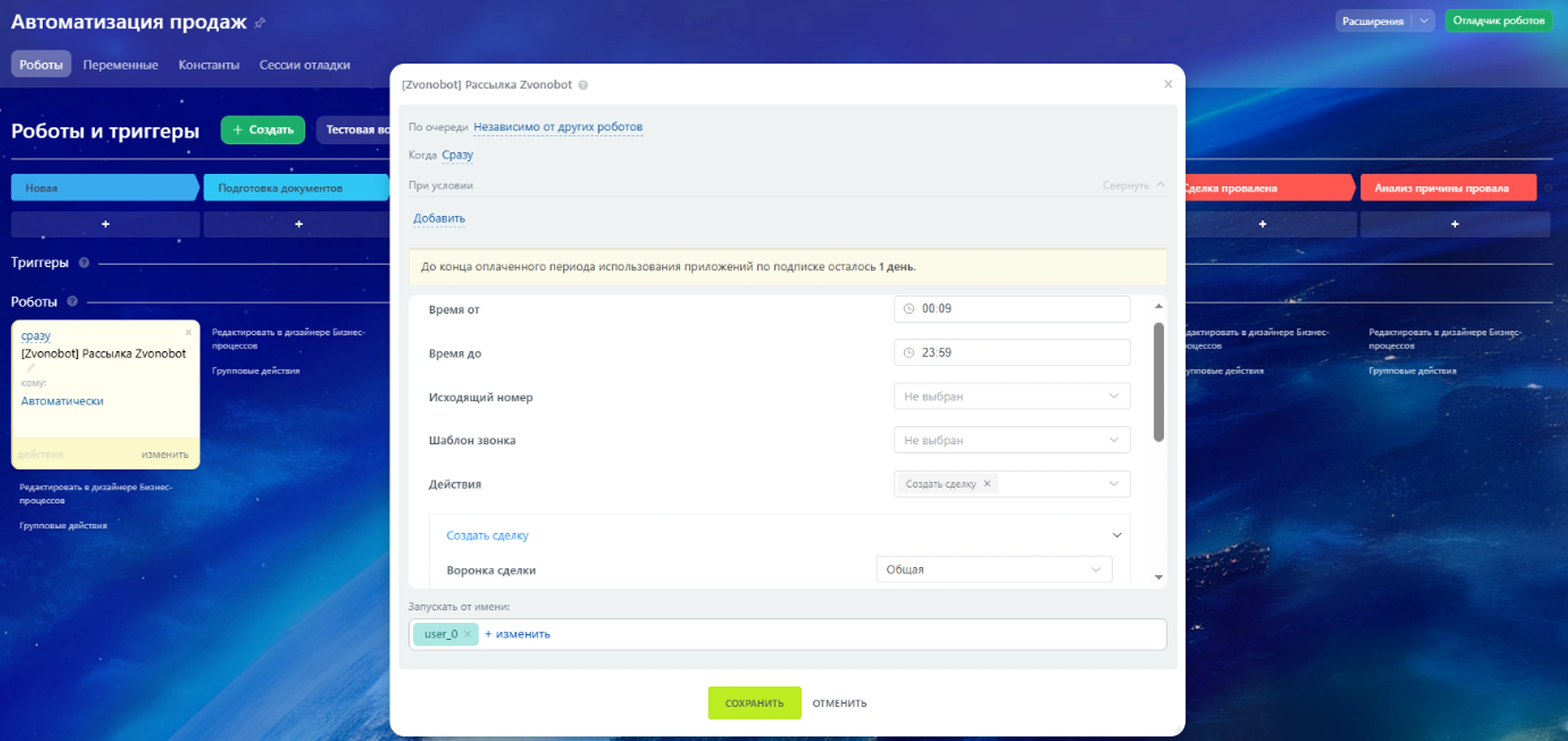Click the Время от time input
Viewport: 1568px width, 741px height.
(1012, 309)
